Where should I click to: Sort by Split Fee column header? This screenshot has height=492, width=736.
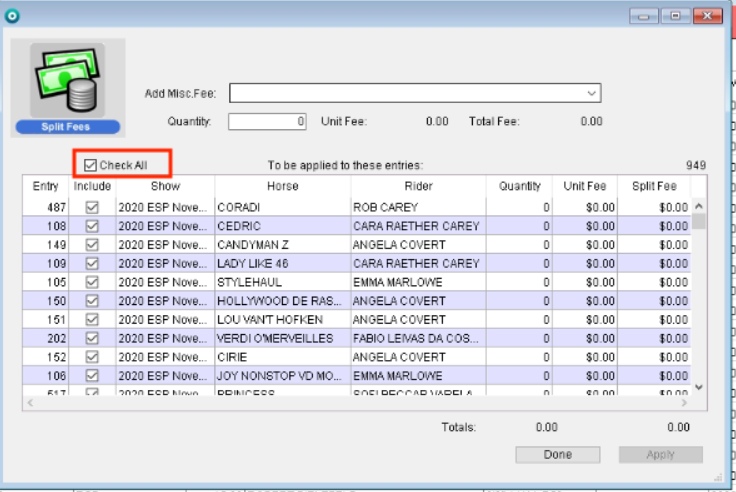coord(654,186)
